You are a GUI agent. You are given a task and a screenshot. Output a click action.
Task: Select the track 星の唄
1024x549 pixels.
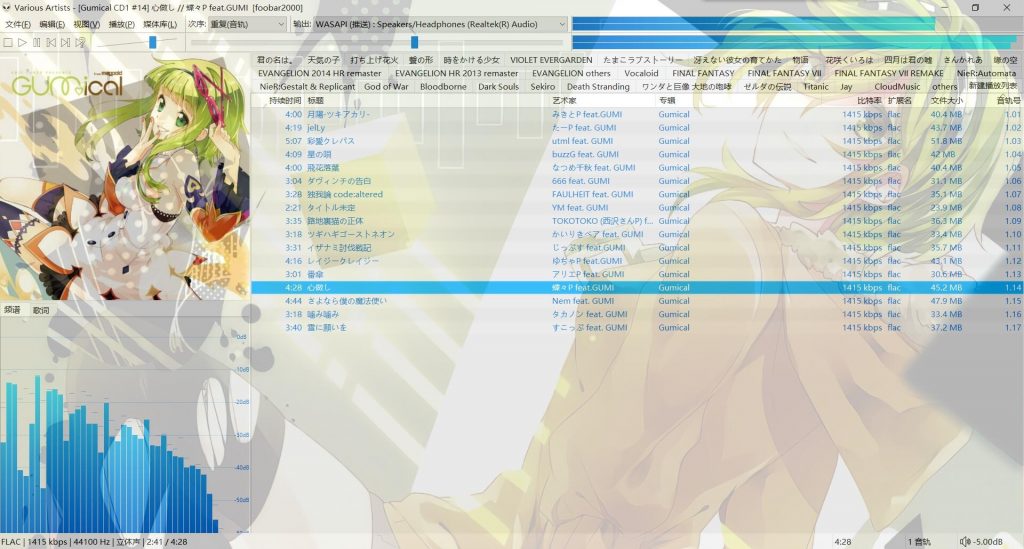637,154
